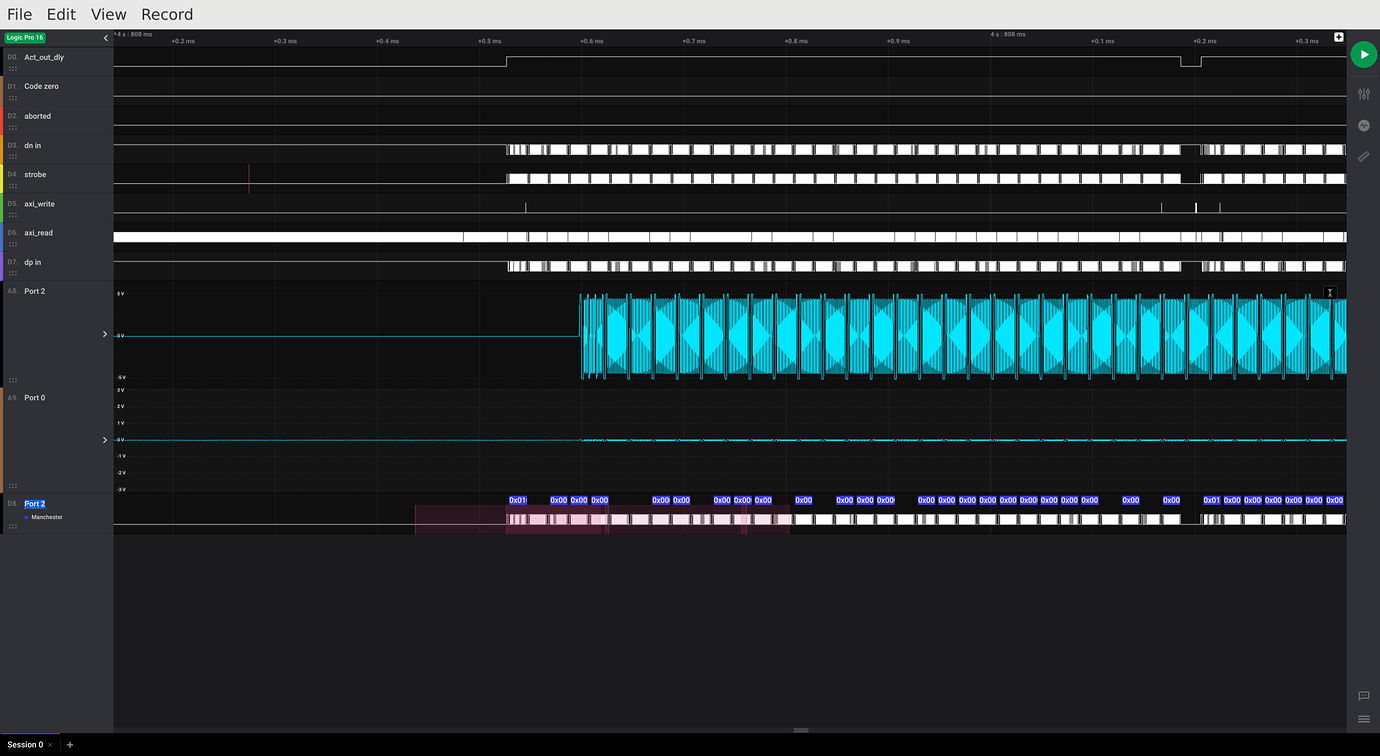This screenshot has height=756, width=1380.
Task: Click the green Logic Pro 16 device badge
Action: click(25, 37)
